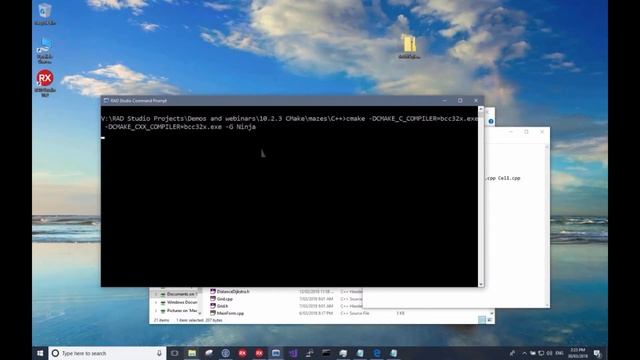This screenshot has height=360, width=640.
Task: Maximize the white background window
Action: (526, 132)
